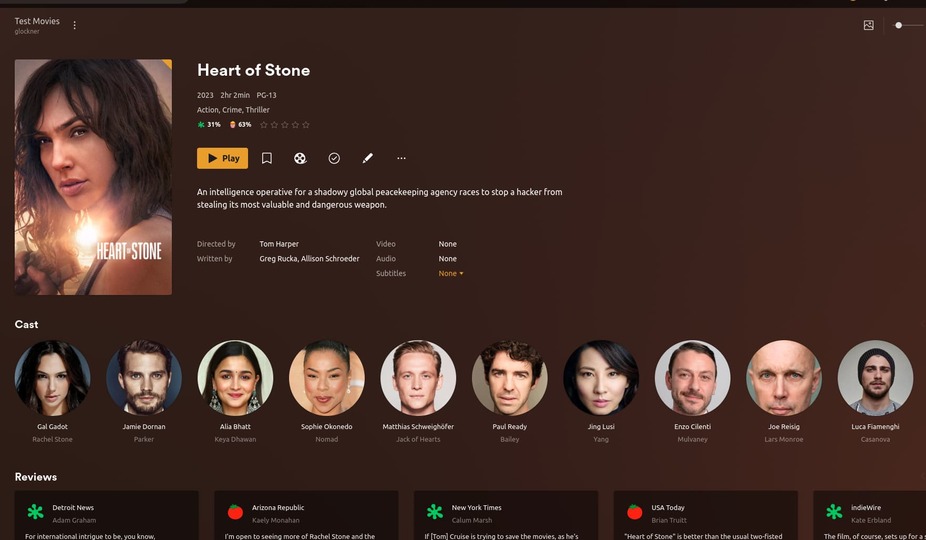Screen dimensions: 926x540
Task: Mark Heart of Stone as watched
Action: 334,158
